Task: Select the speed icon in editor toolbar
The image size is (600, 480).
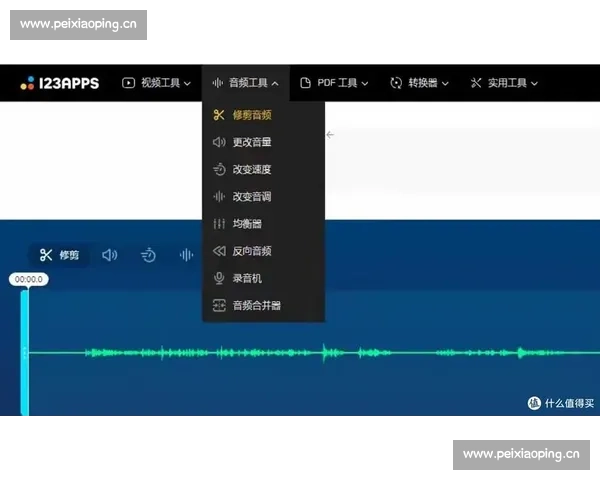Action: click(x=148, y=255)
